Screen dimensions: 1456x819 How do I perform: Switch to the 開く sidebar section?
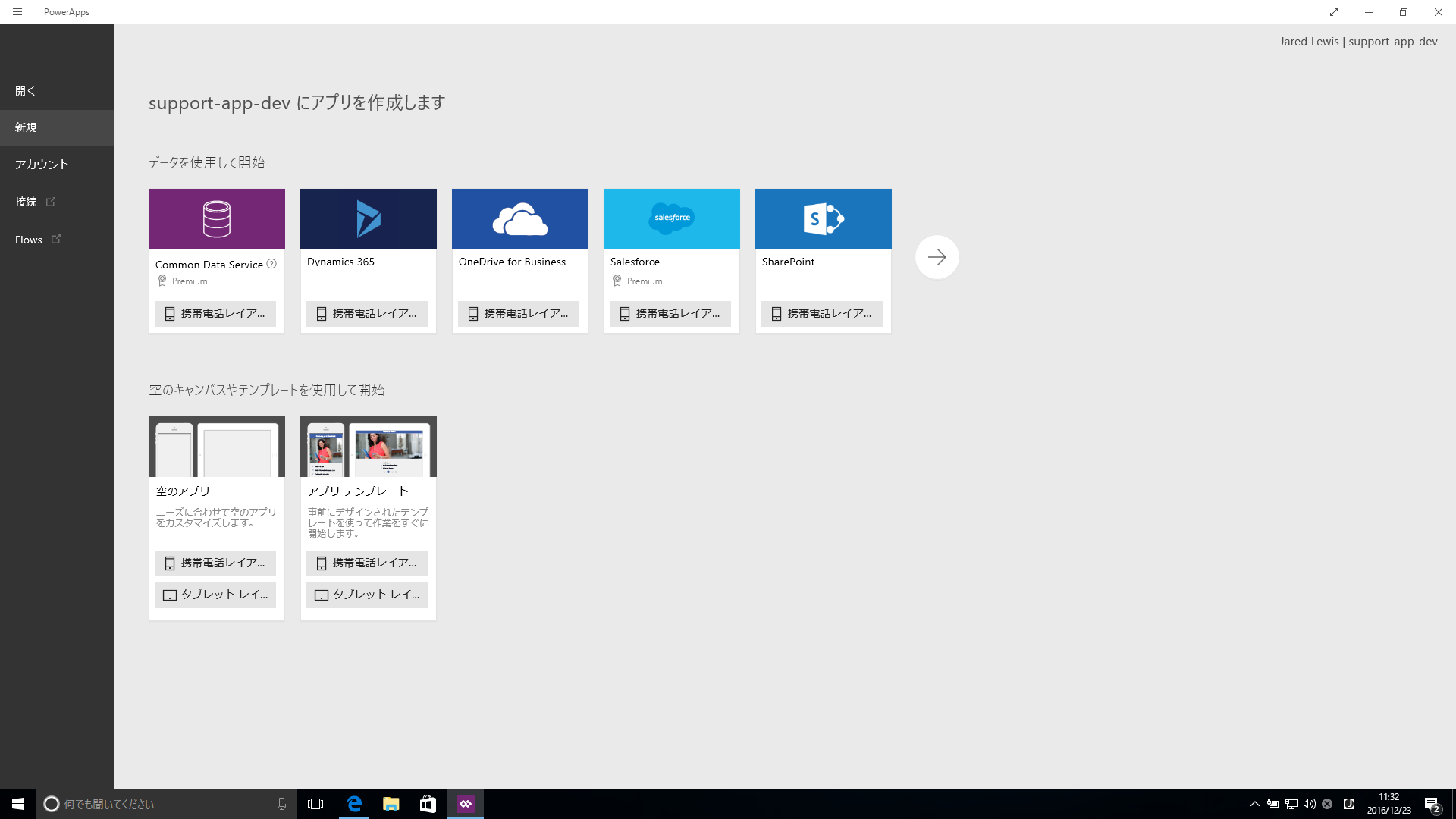(x=25, y=90)
